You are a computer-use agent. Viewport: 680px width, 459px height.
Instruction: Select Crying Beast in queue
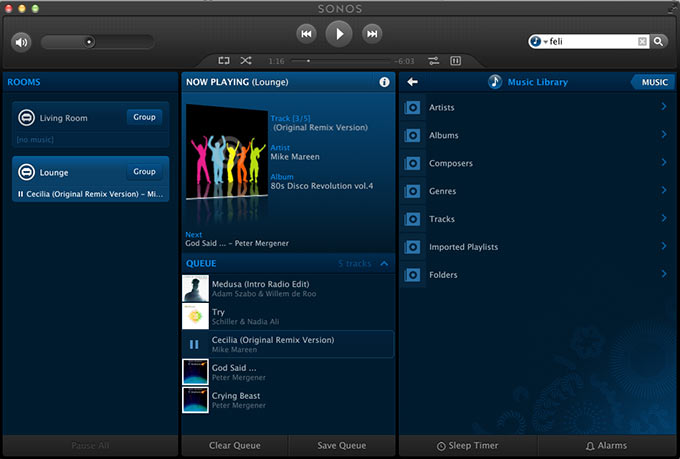pyautogui.click(x=288, y=400)
